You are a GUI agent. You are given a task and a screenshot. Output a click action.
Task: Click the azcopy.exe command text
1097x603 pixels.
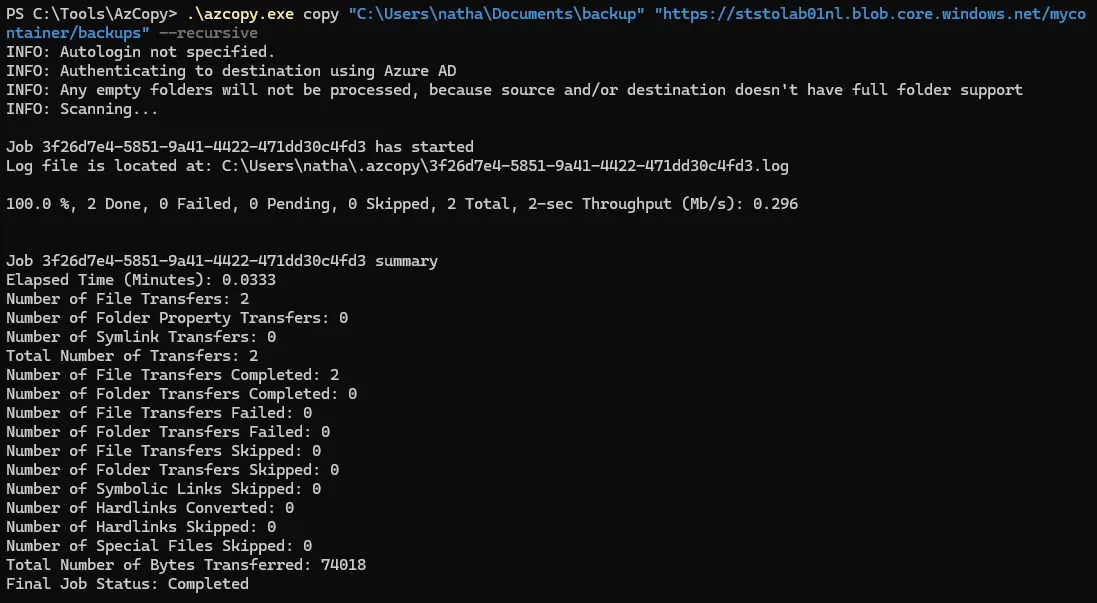pos(240,14)
